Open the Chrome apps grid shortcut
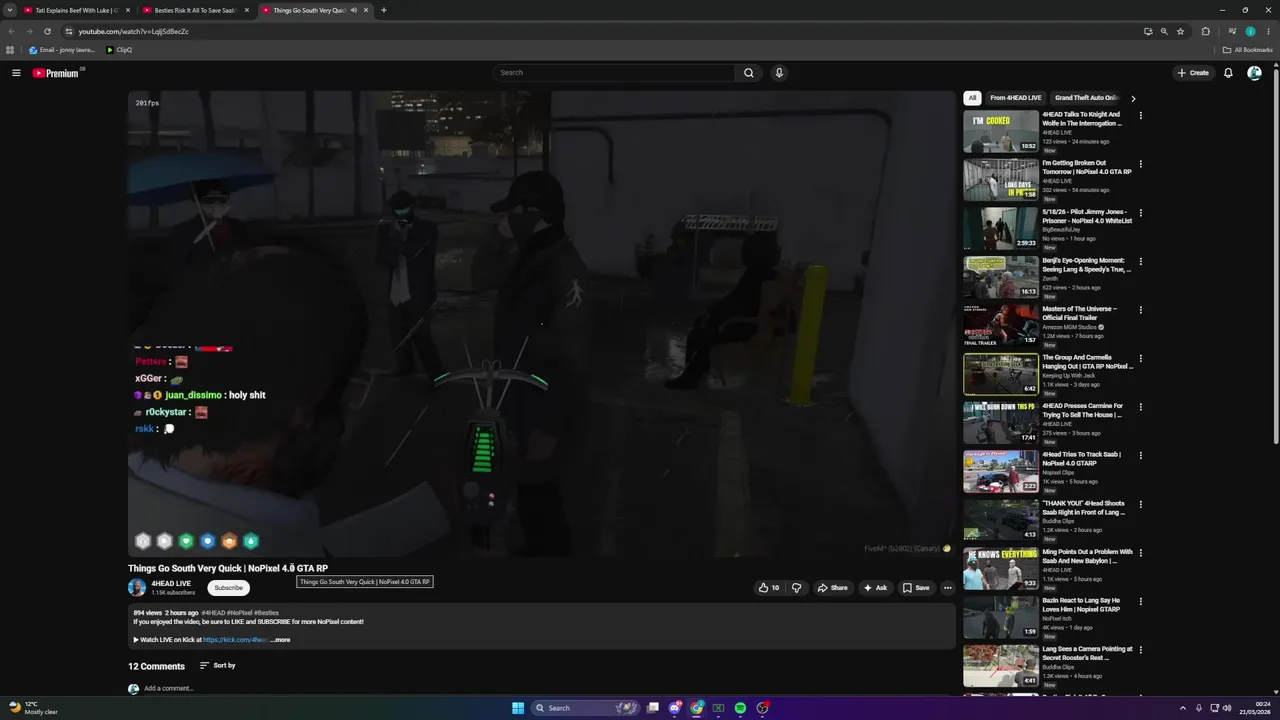Viewport: 1280px width, 720px height. (10, 50)
